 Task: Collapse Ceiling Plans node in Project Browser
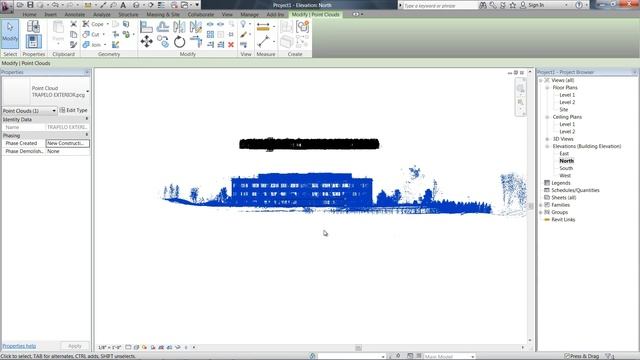547,117
